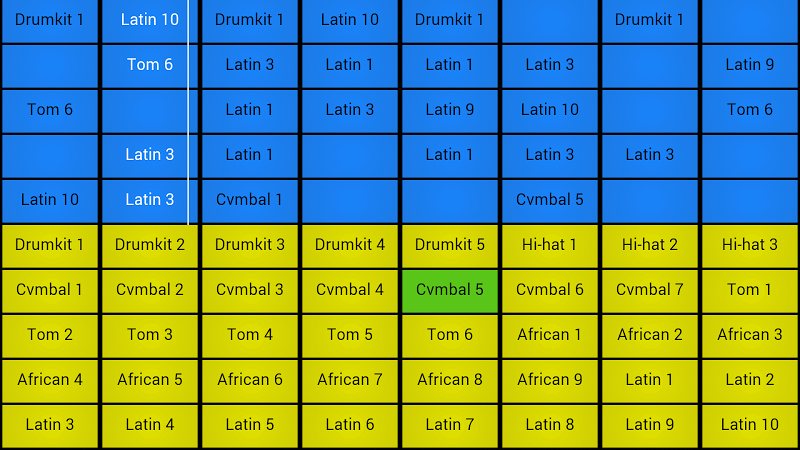Image resolution: width=800 pixels, height=450 pixels.
Task: Select the yellow Drumkit 2 pad
Action: pos(149,245)
